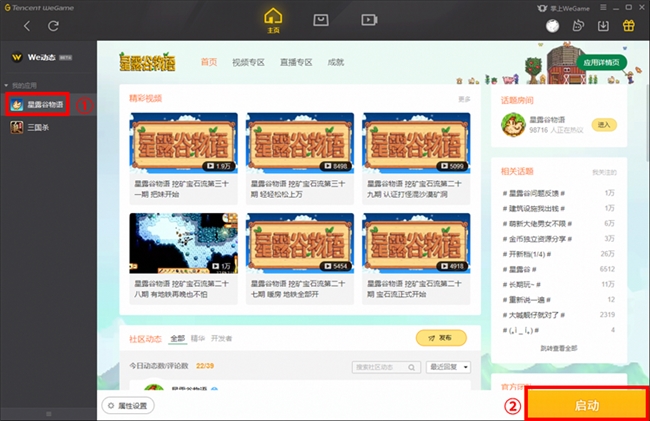Click the 启动 launch button
The image size is (650, 421).
coord(587,405)
